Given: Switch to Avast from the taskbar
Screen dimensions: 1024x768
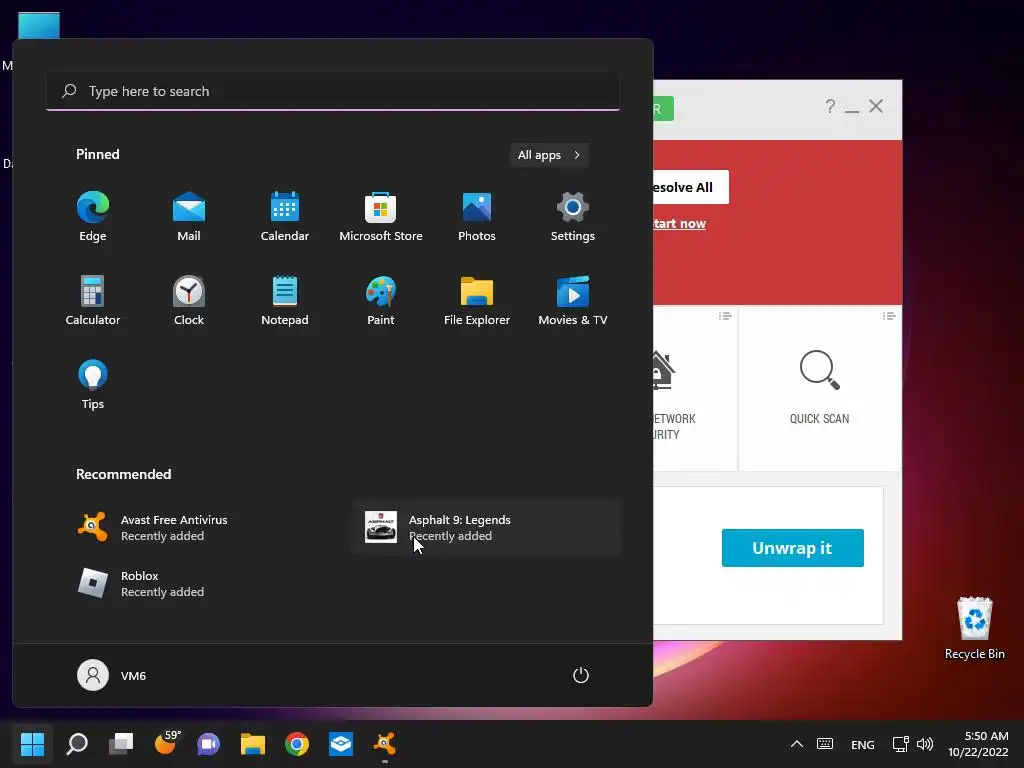Looking at the screenshot, I should [x=385, y=744].
